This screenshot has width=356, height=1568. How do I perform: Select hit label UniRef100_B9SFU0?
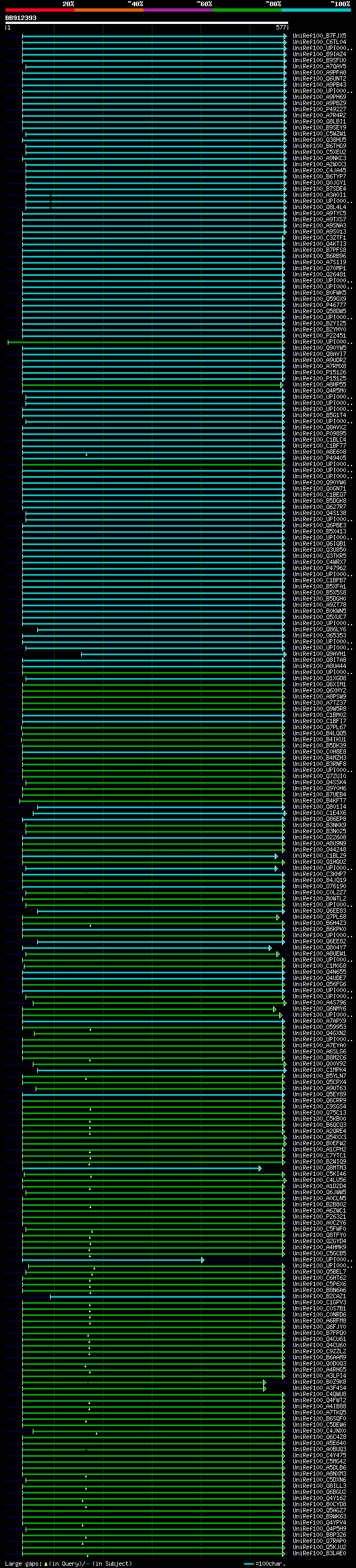tap(319, 60)
